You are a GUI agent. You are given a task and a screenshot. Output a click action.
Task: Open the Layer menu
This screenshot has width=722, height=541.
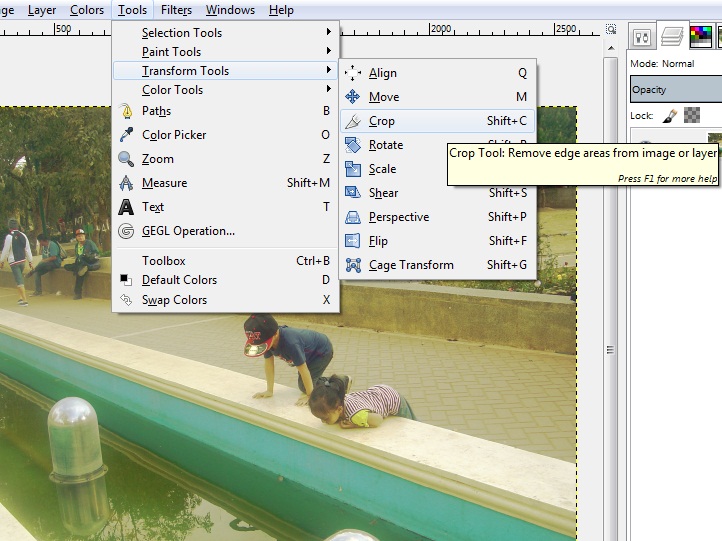coord(42,10)
